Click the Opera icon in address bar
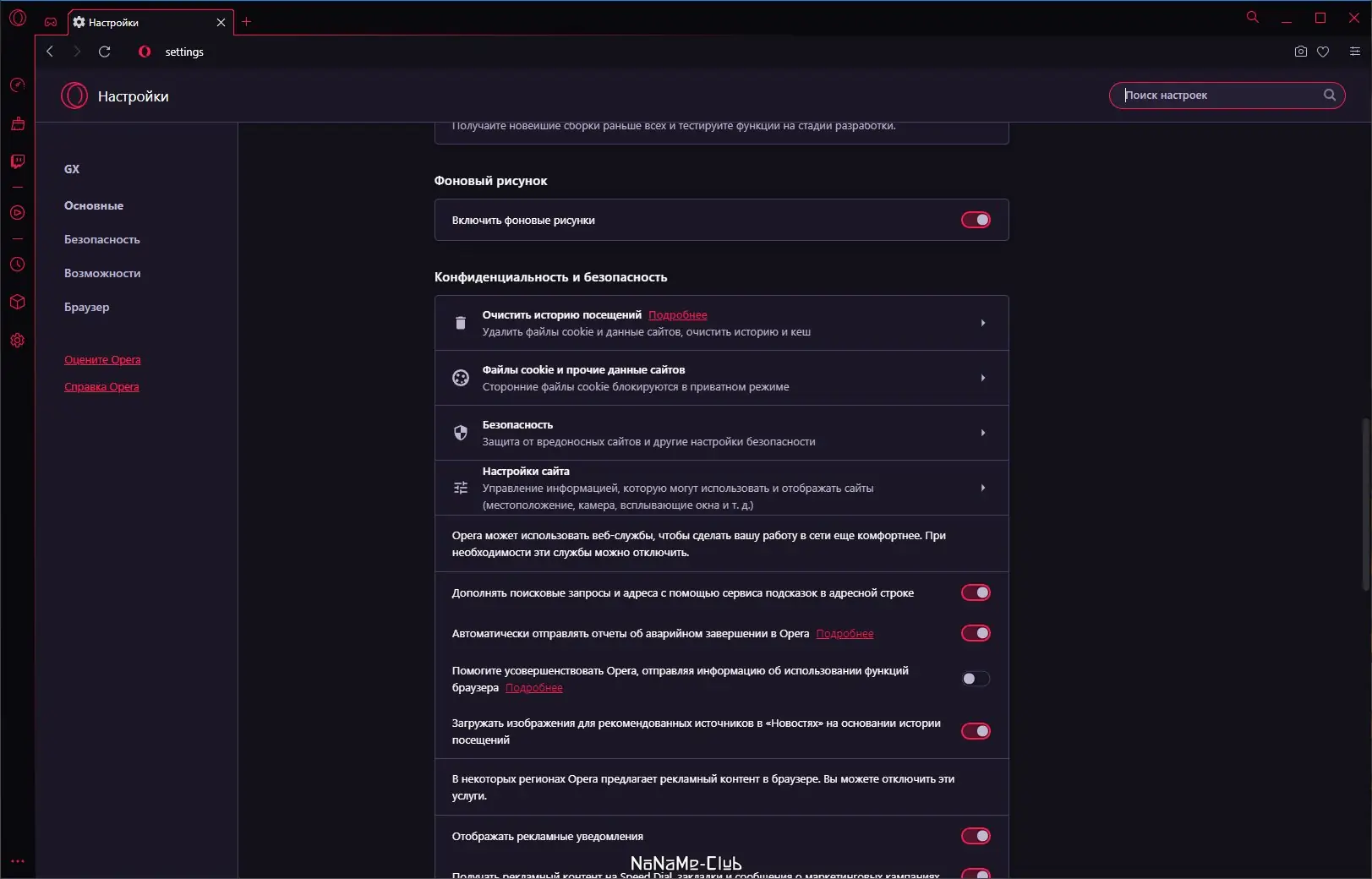 click(x=145, y=52)
